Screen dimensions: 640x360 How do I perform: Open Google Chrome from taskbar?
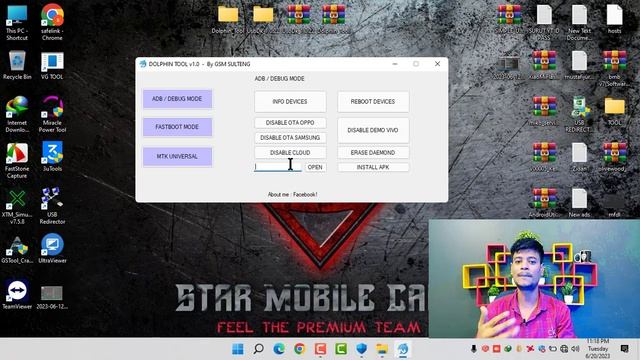pyautogui.click(x=300, y=349)
